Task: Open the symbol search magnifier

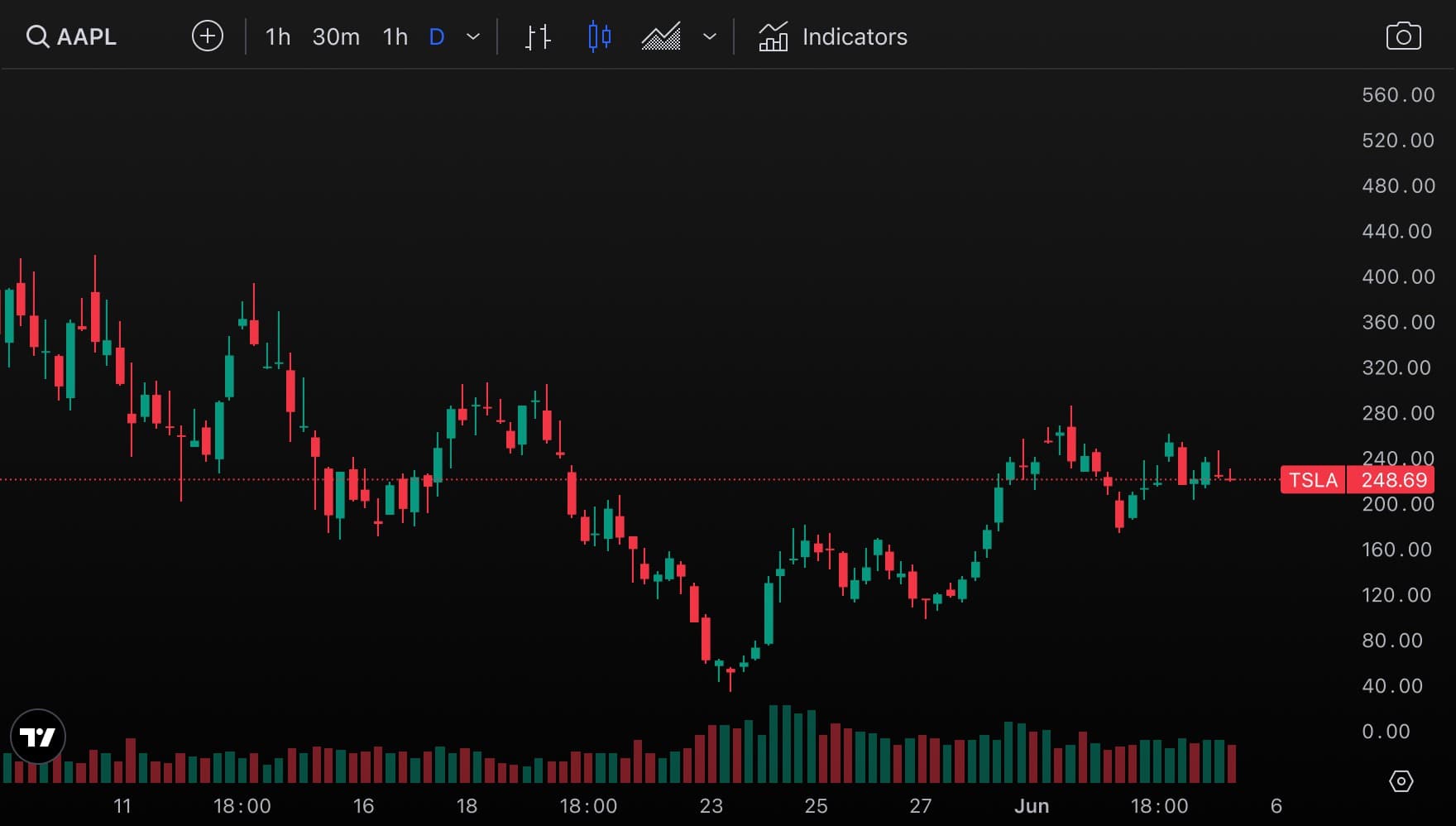Action: [x=38, y=36]
